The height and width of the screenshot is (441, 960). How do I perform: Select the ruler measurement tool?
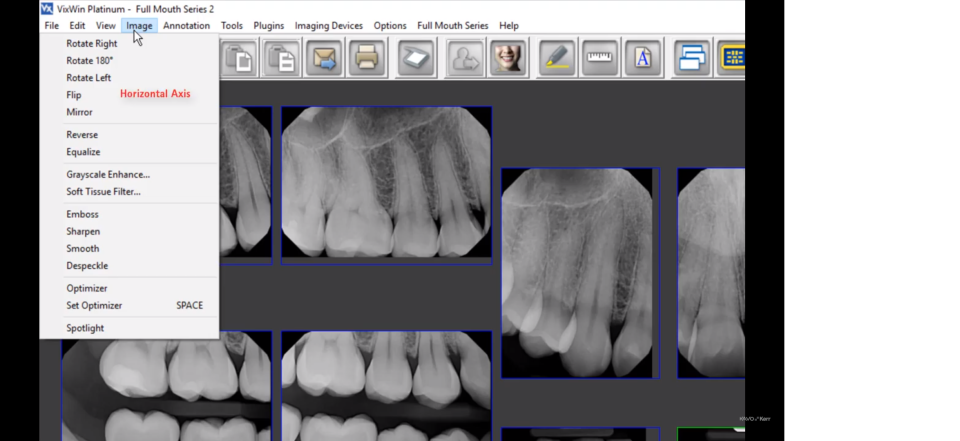[x=600, y=59]
